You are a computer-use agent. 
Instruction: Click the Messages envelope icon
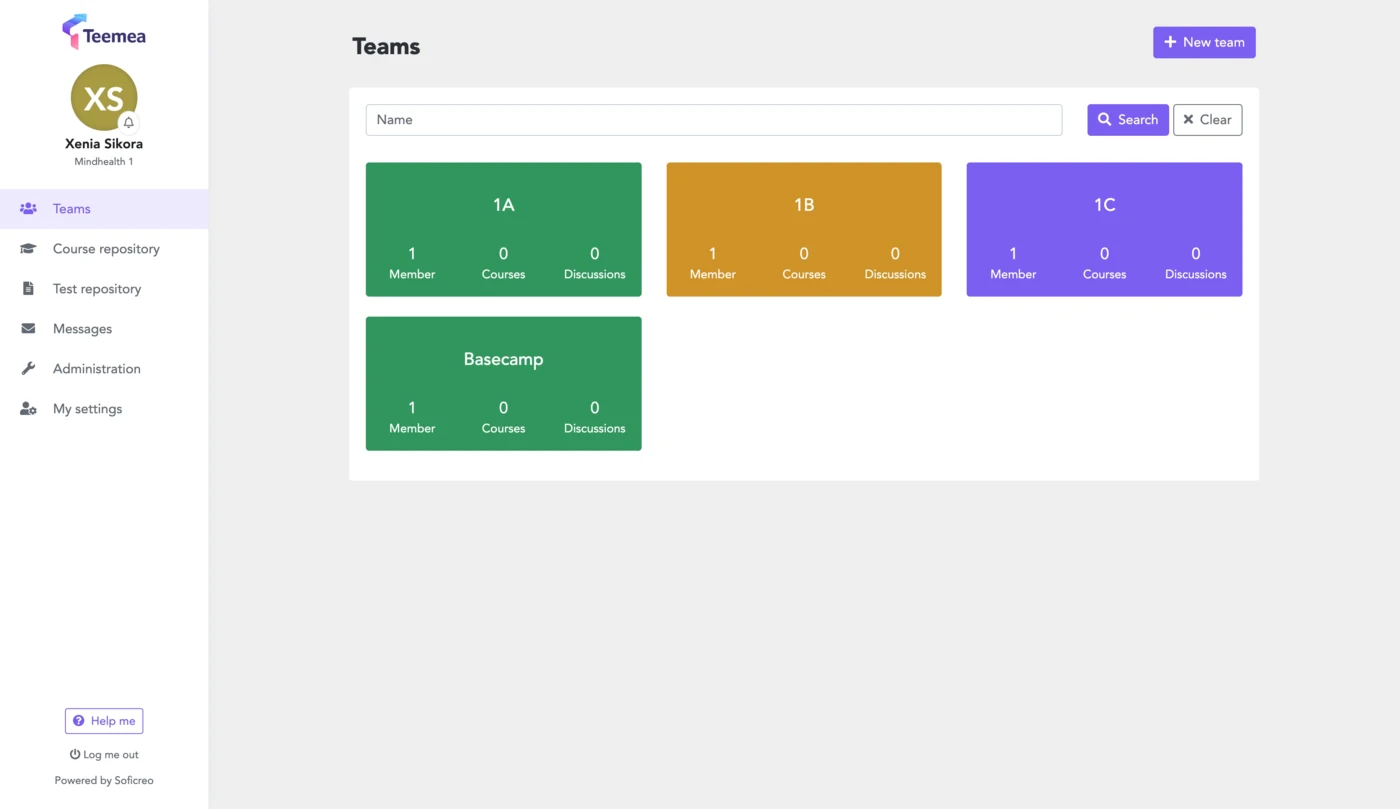[28, 329]
